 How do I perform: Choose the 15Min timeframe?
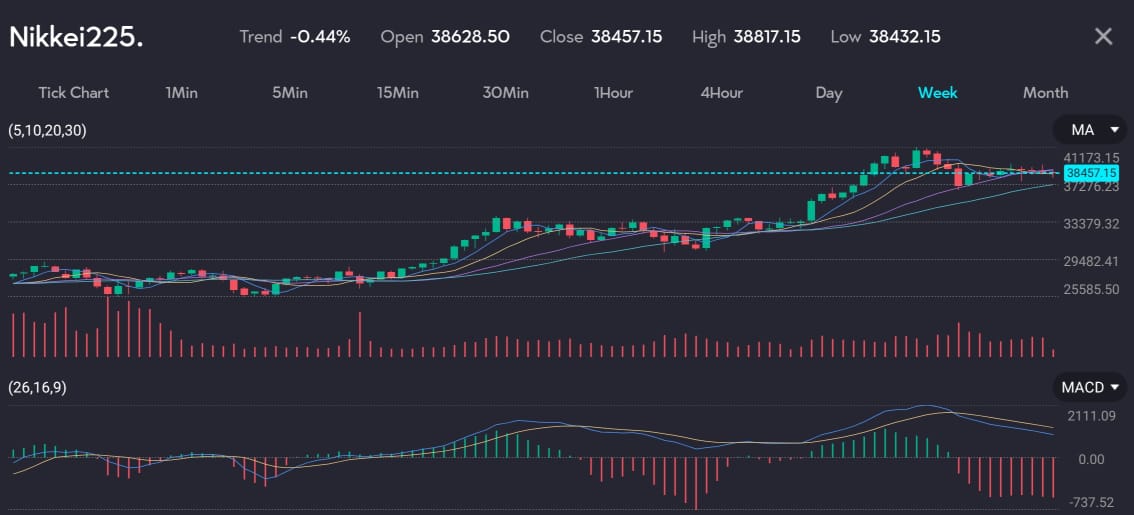click(398, 93)
